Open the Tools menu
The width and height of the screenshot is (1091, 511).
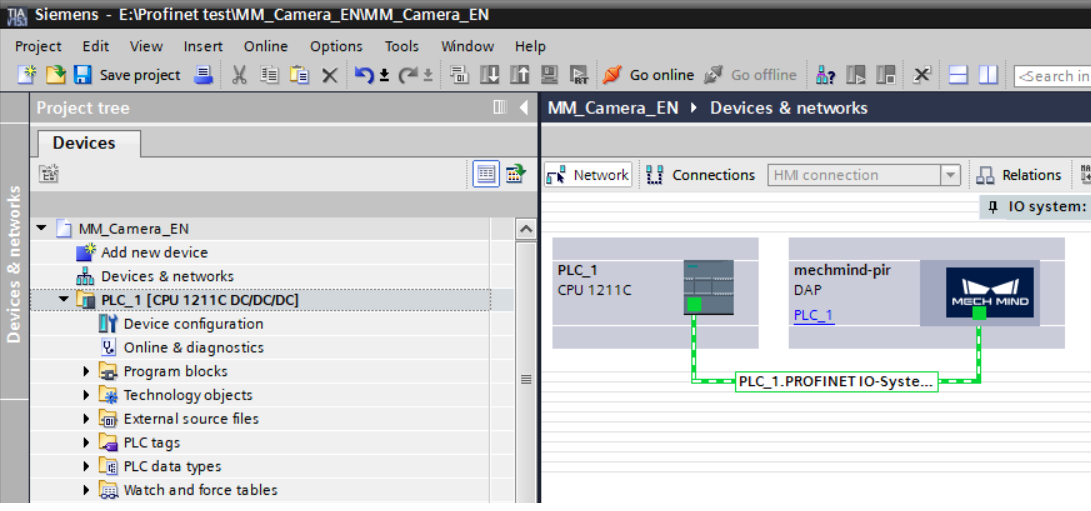click(x=402, y=47)
